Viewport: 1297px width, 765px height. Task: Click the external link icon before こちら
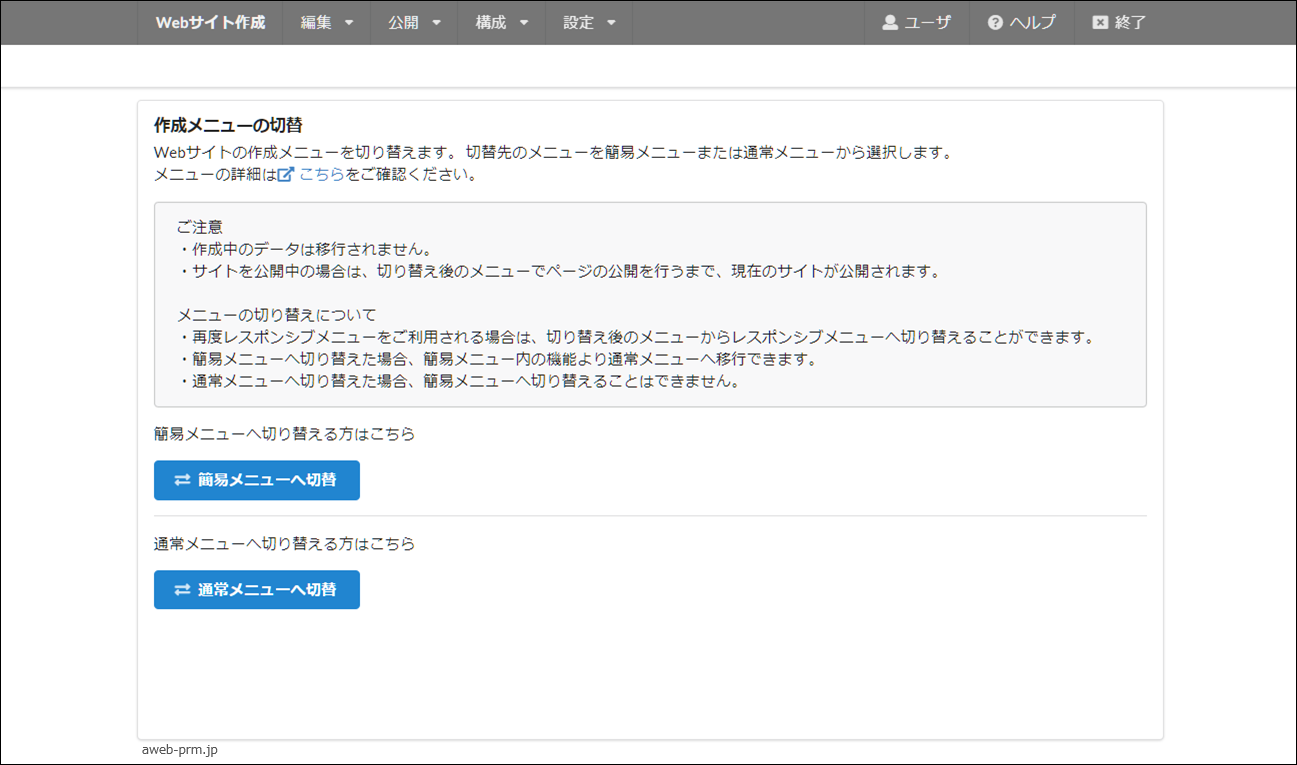click(x=285, y=175)
